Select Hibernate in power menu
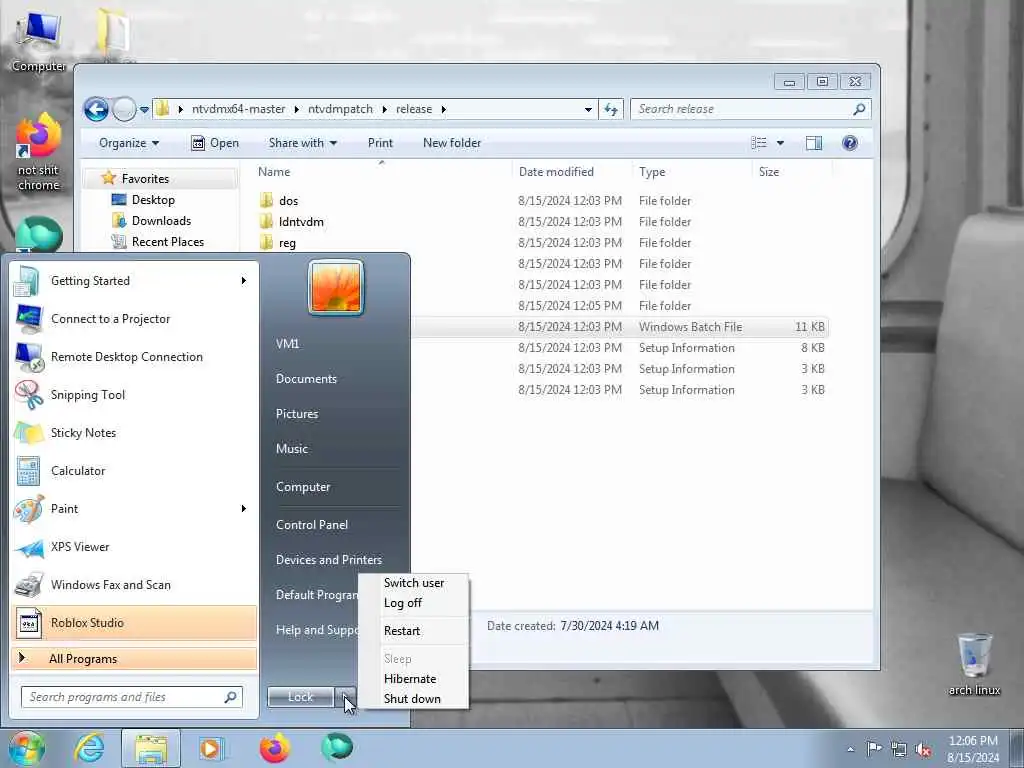Image resolution: width=1024 pixels, height=768 pixels. pos(414,679)
